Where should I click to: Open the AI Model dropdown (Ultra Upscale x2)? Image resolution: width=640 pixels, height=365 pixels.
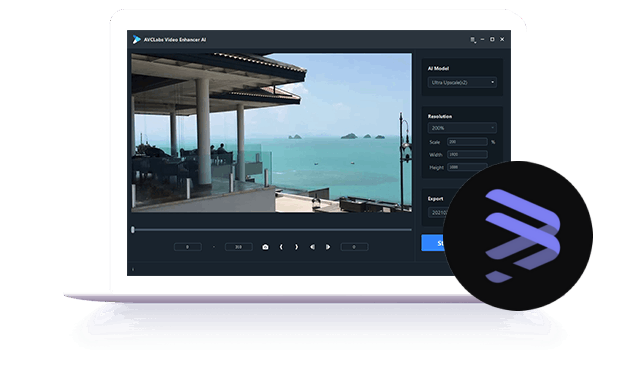tap(462, 82)
